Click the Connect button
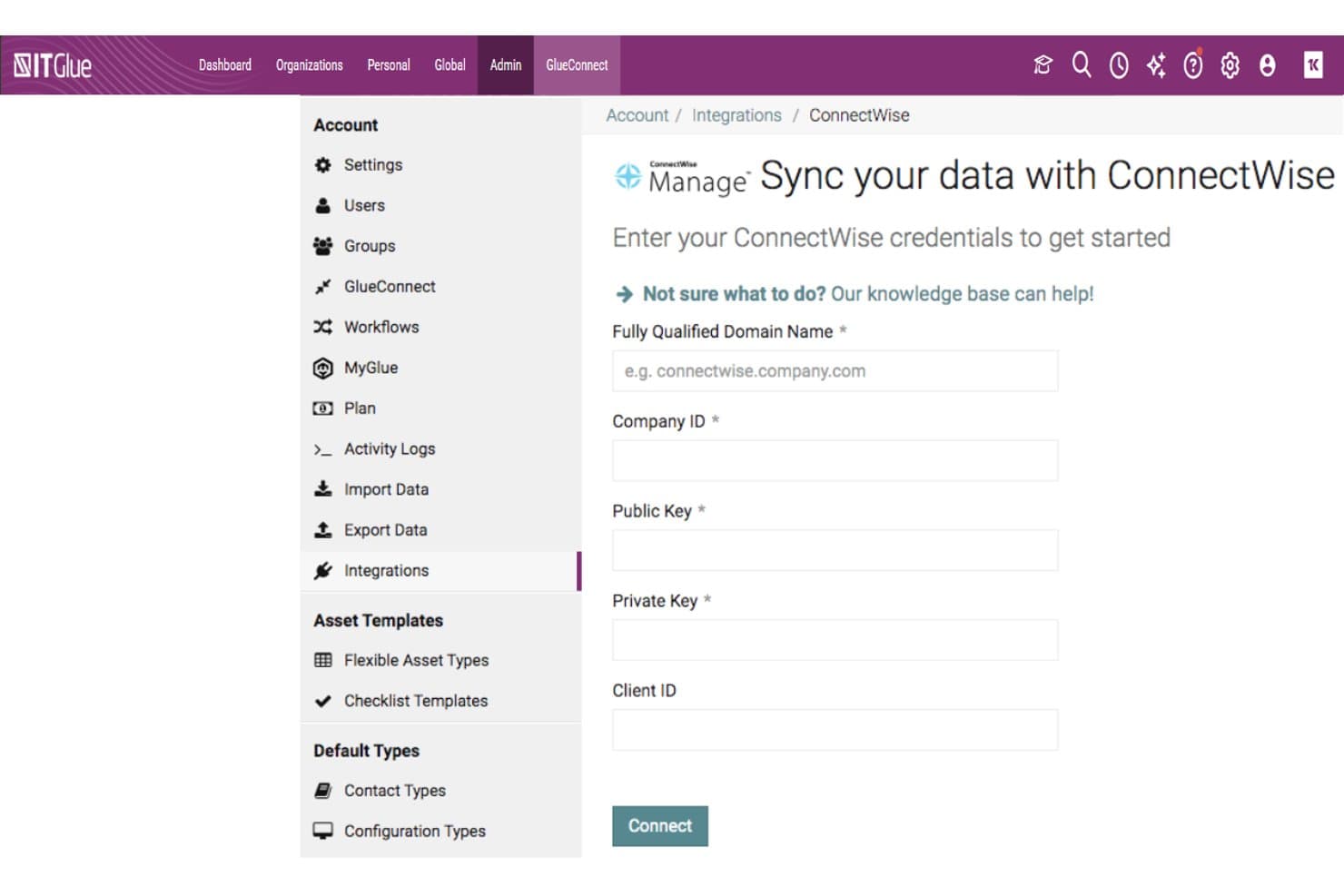This screenshot has width=1344, height=896. pos(660,826)
